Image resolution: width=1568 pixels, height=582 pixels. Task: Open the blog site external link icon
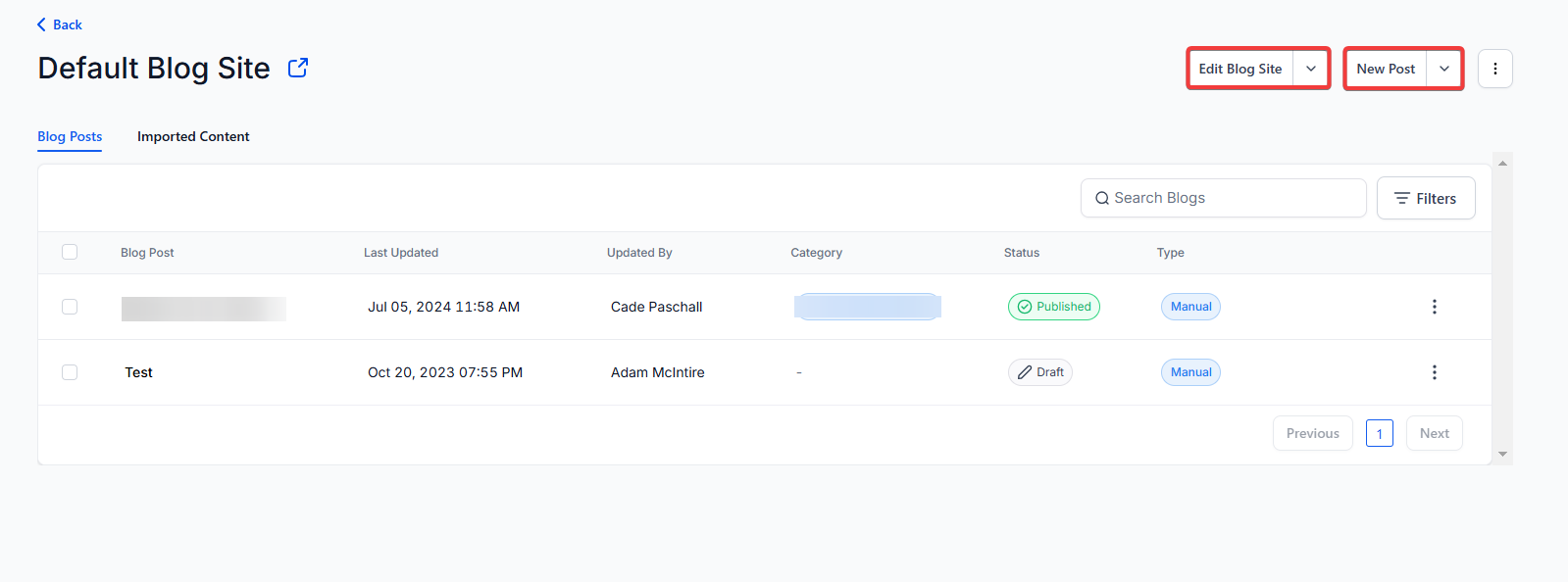(298, 68)
